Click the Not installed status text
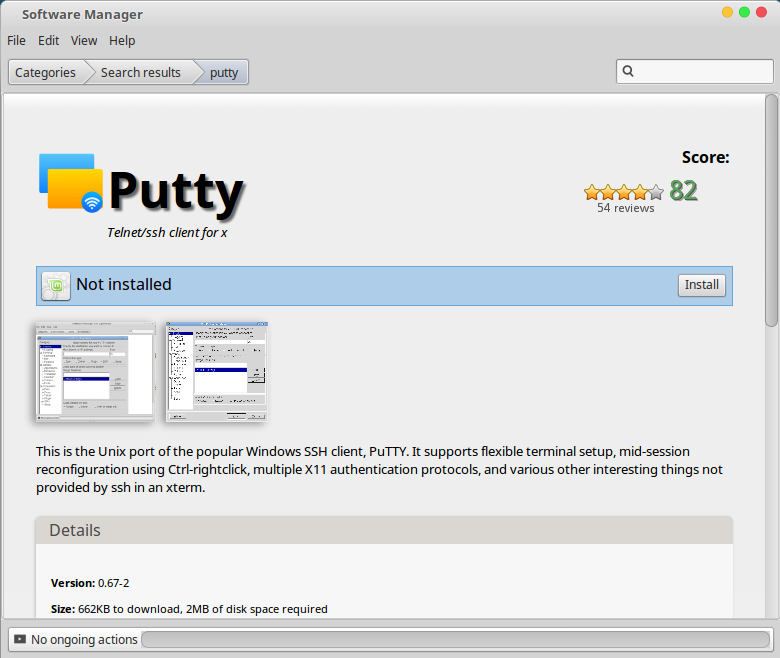The width and height of the screenshot is (780, 658). coord(124,284)
